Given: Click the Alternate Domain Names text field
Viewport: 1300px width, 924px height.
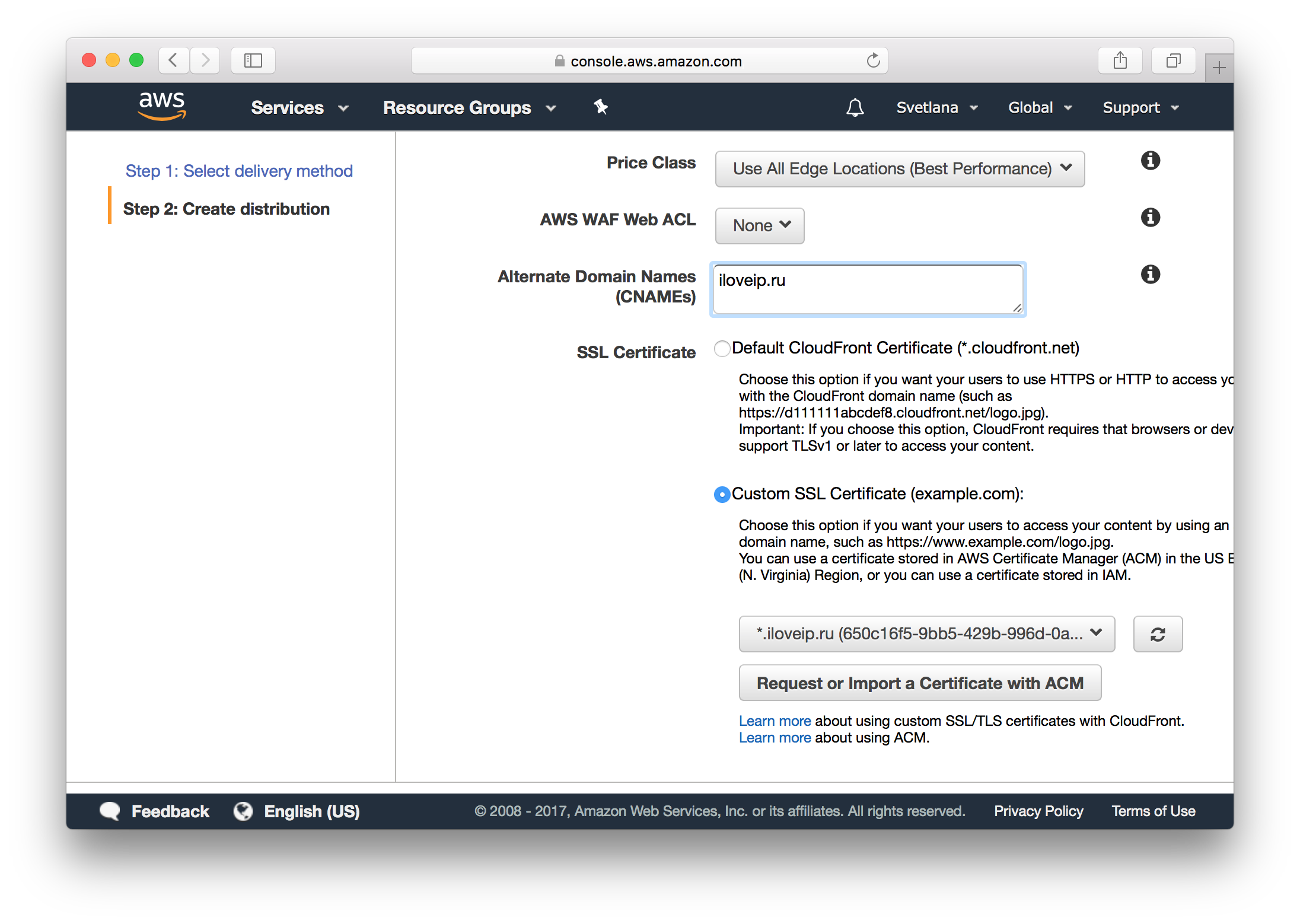Looking at the screenshot, I should coord(867,289).
